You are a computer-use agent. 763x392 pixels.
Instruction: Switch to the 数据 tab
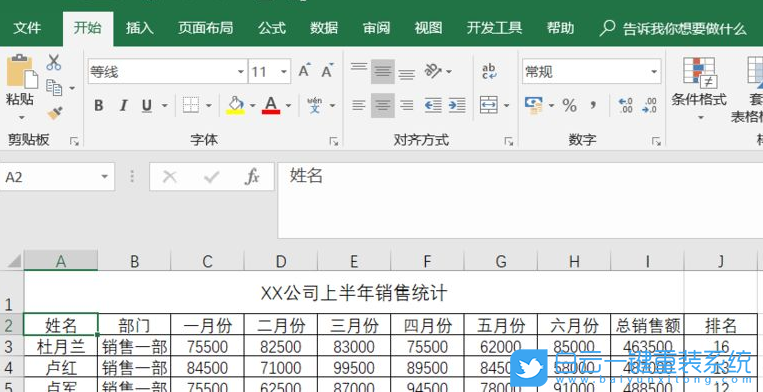[324, 28]
